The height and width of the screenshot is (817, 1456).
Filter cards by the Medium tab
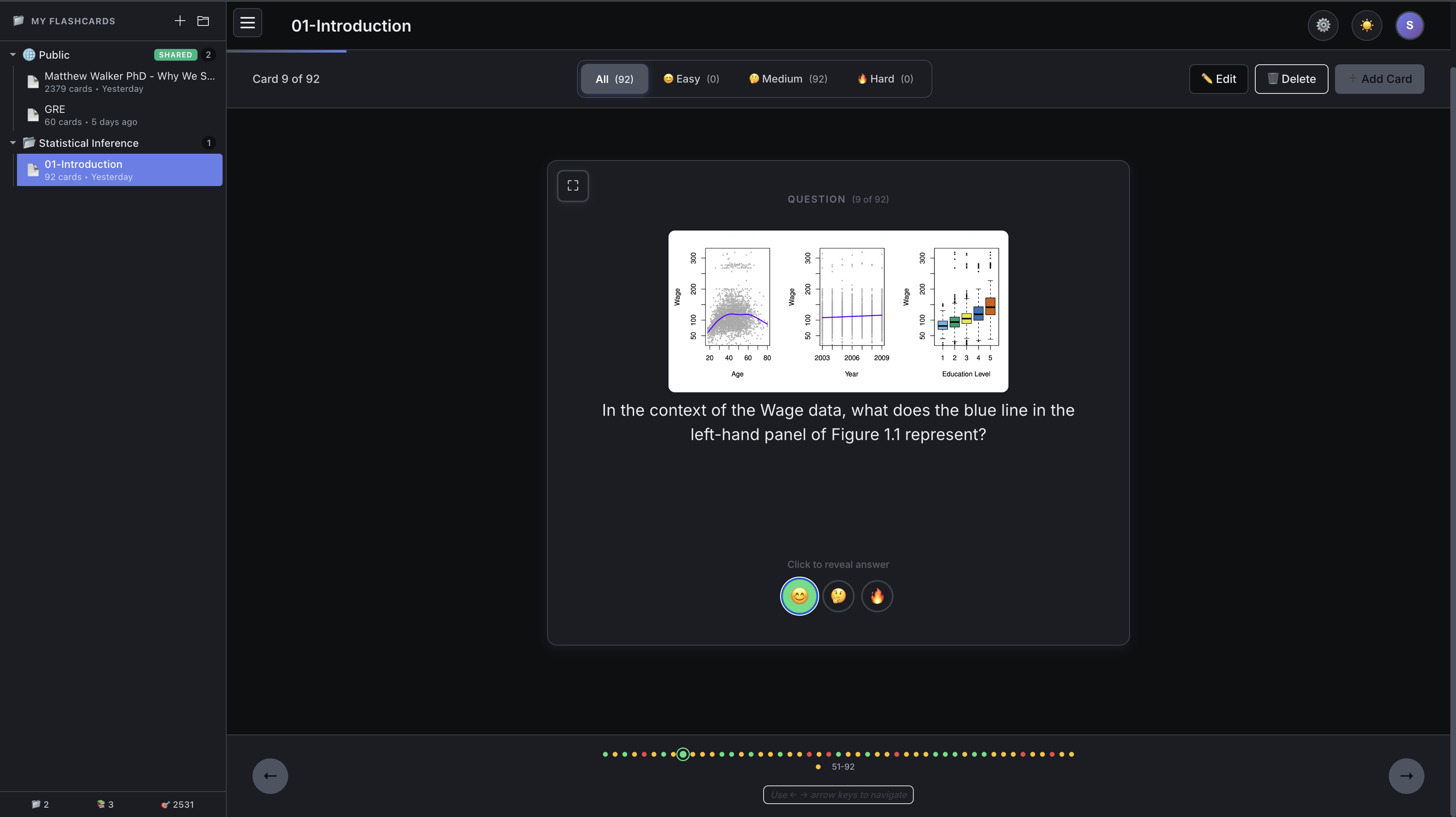(x=788, y=79)
